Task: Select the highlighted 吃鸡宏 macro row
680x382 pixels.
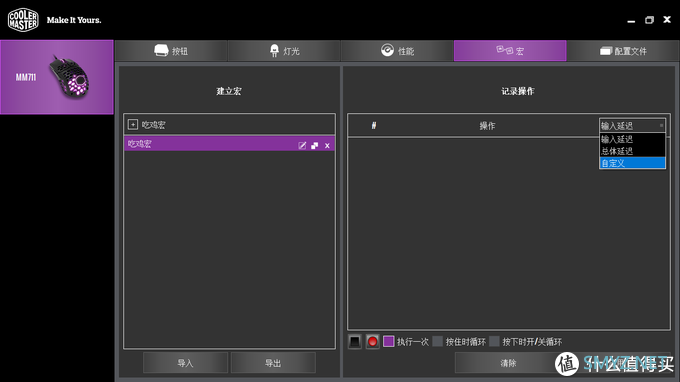Action: [229, 144]
